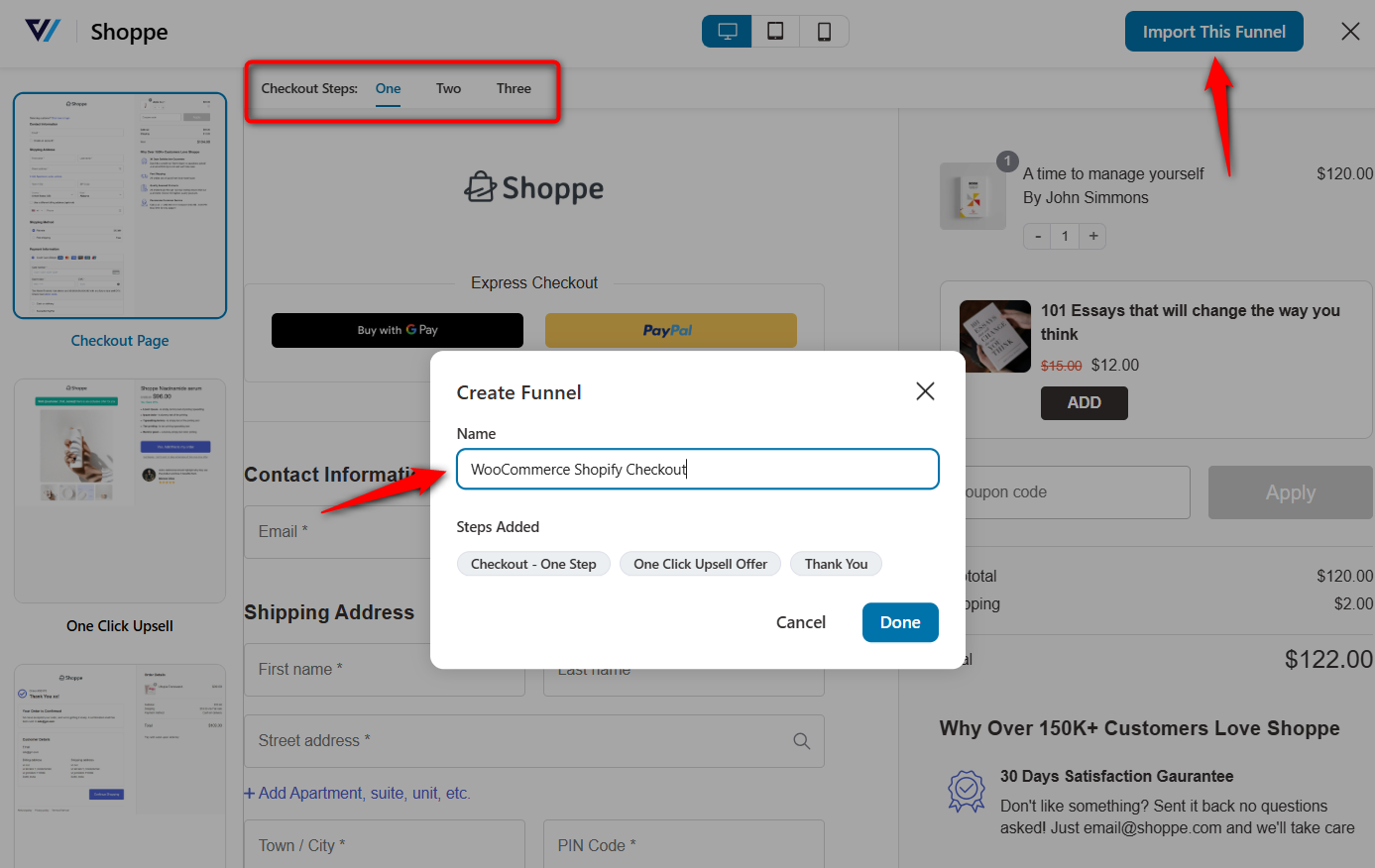Open the One Click Upsell thumbnail
The height and width of the screenshot is (868, 1375).
pos(120,490)
